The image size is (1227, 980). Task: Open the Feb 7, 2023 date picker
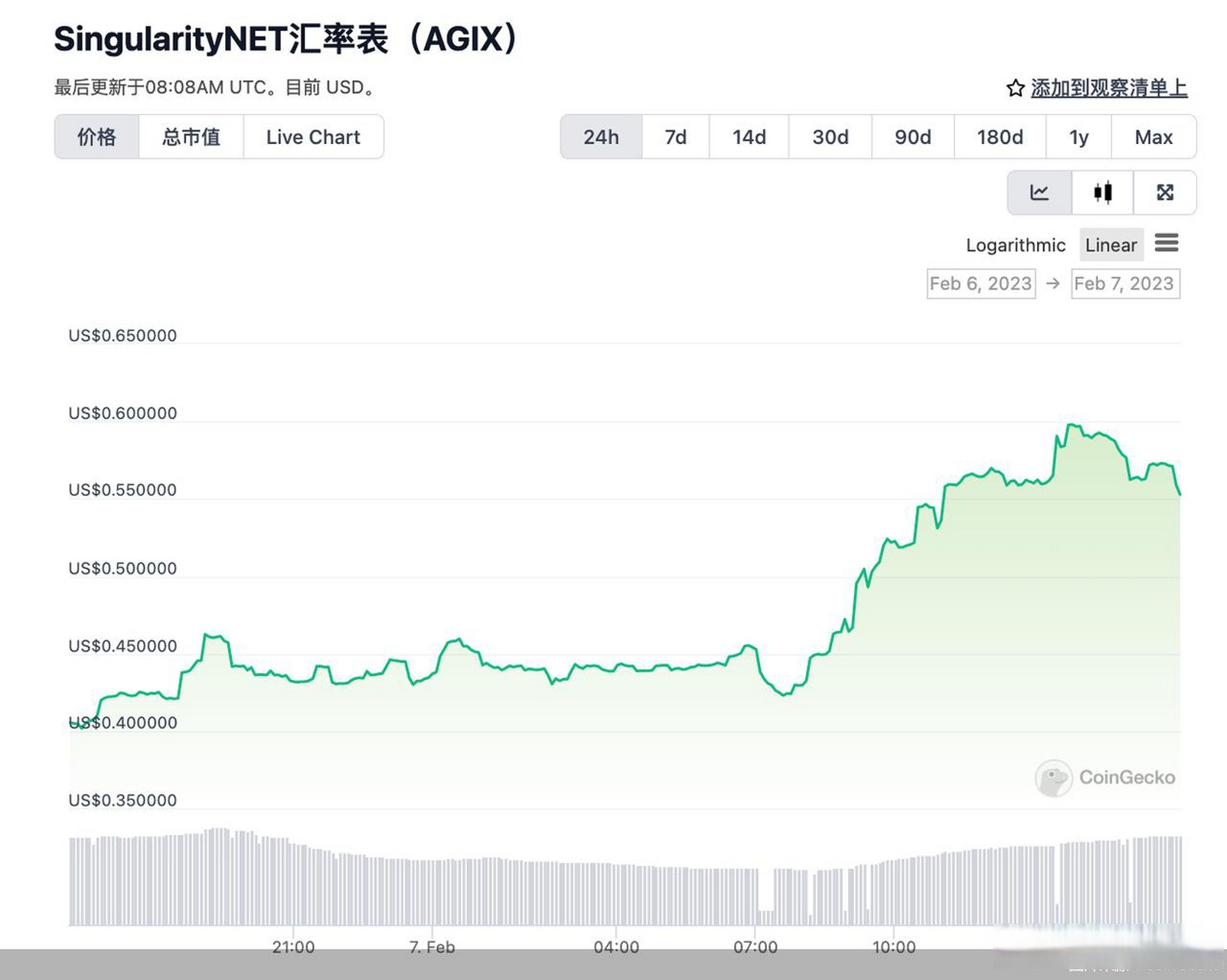(x=1125, y=283)
